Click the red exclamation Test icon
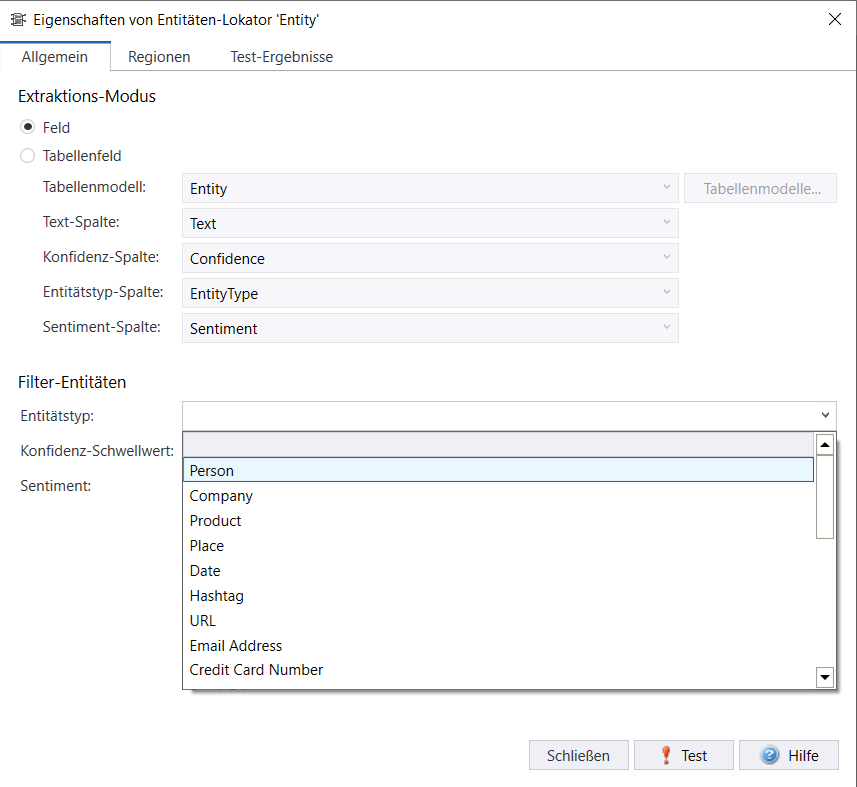 pos(666,756)
